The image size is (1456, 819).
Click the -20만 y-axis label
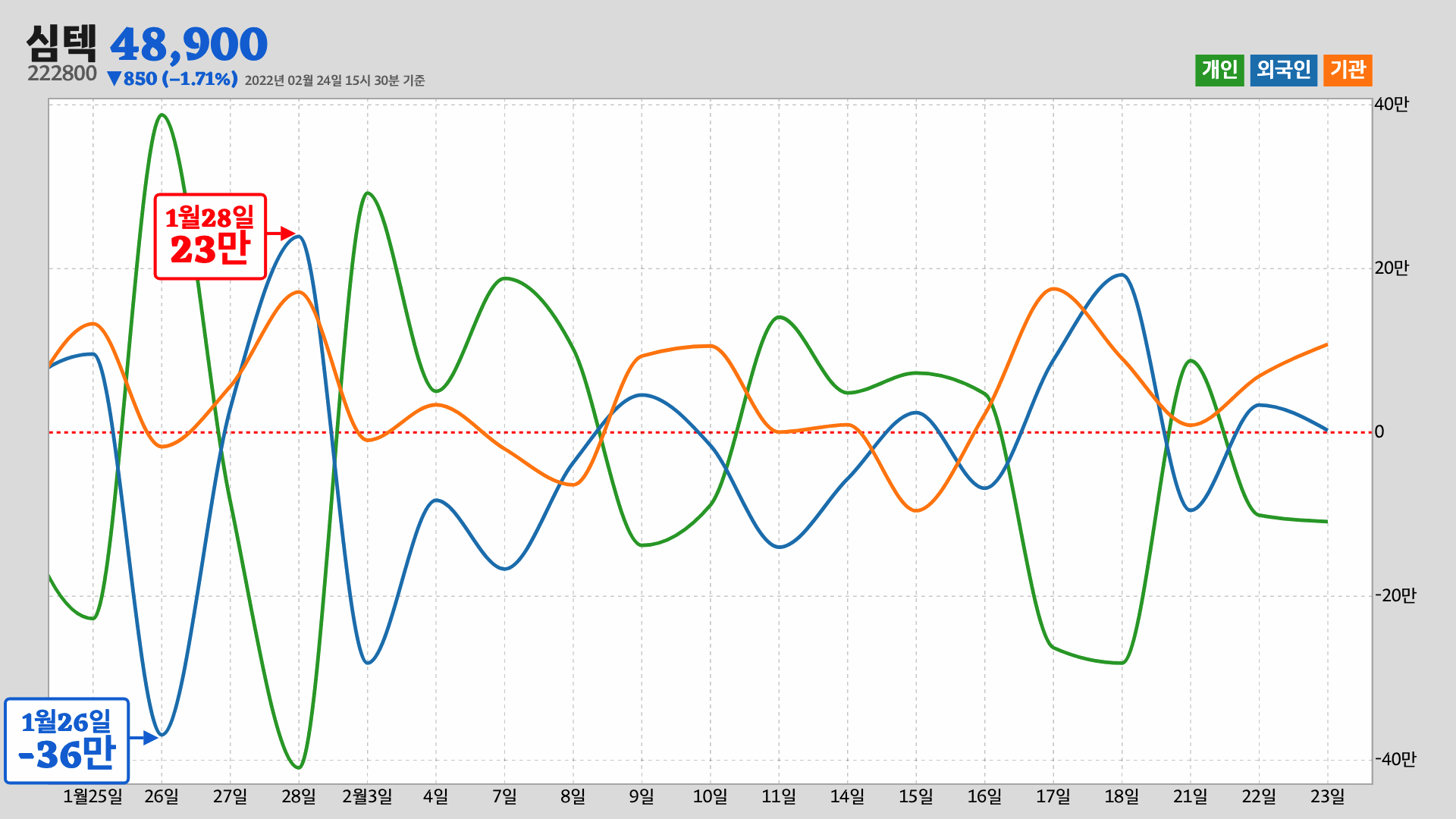tap(1395, 596)
